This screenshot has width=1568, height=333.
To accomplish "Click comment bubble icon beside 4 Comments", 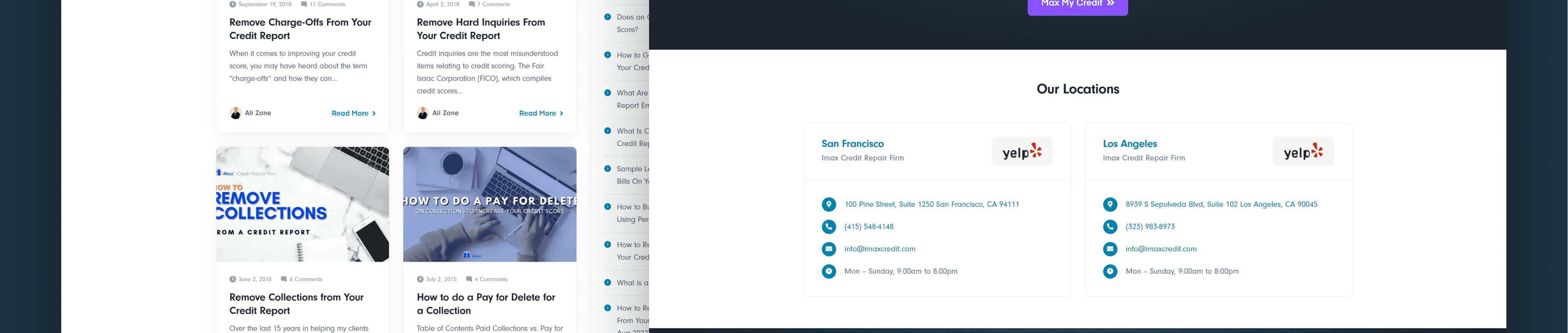I will (x=469, y=280).
